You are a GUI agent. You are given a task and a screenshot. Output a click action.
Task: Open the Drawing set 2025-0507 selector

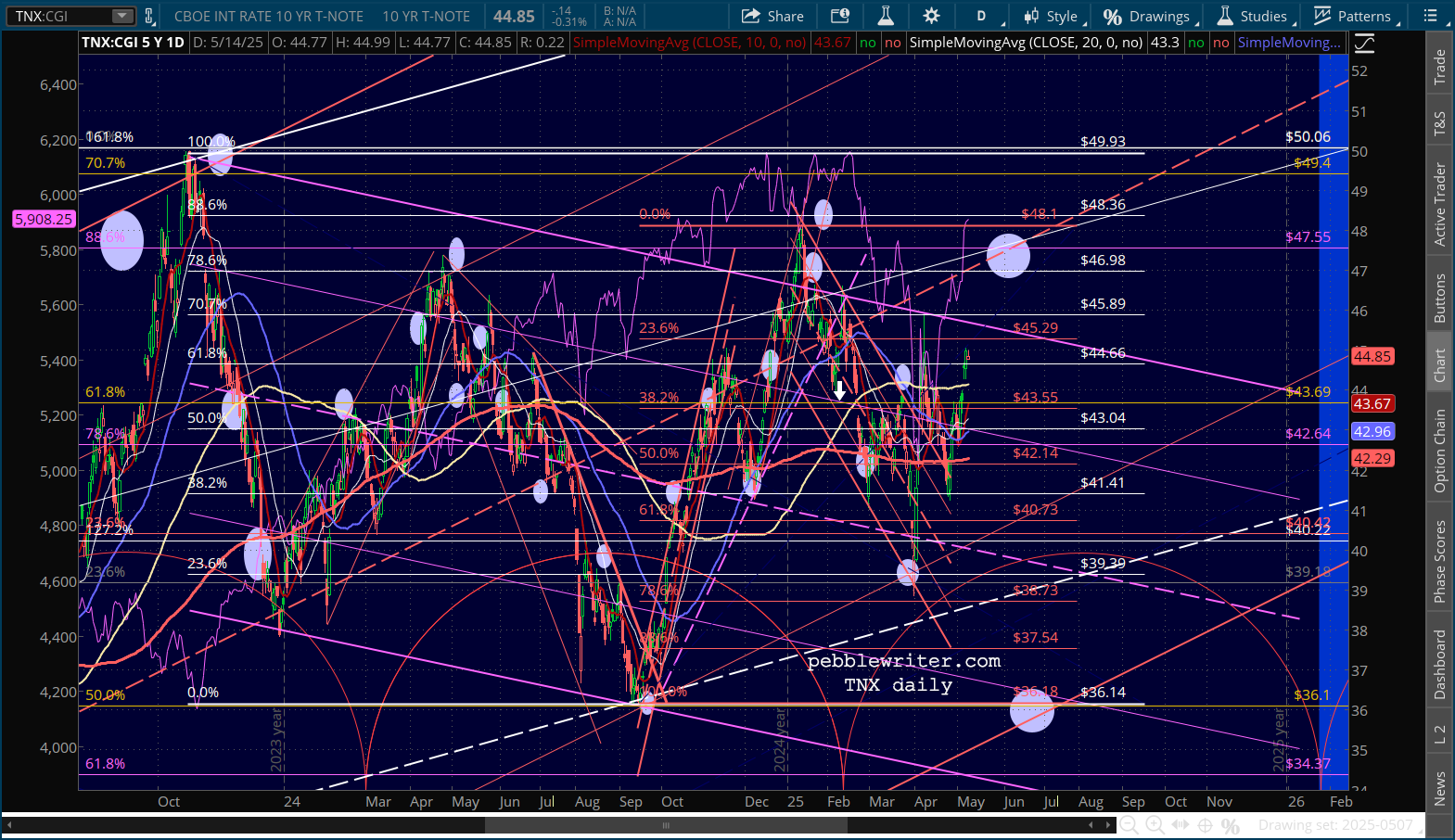[1341, 825]
